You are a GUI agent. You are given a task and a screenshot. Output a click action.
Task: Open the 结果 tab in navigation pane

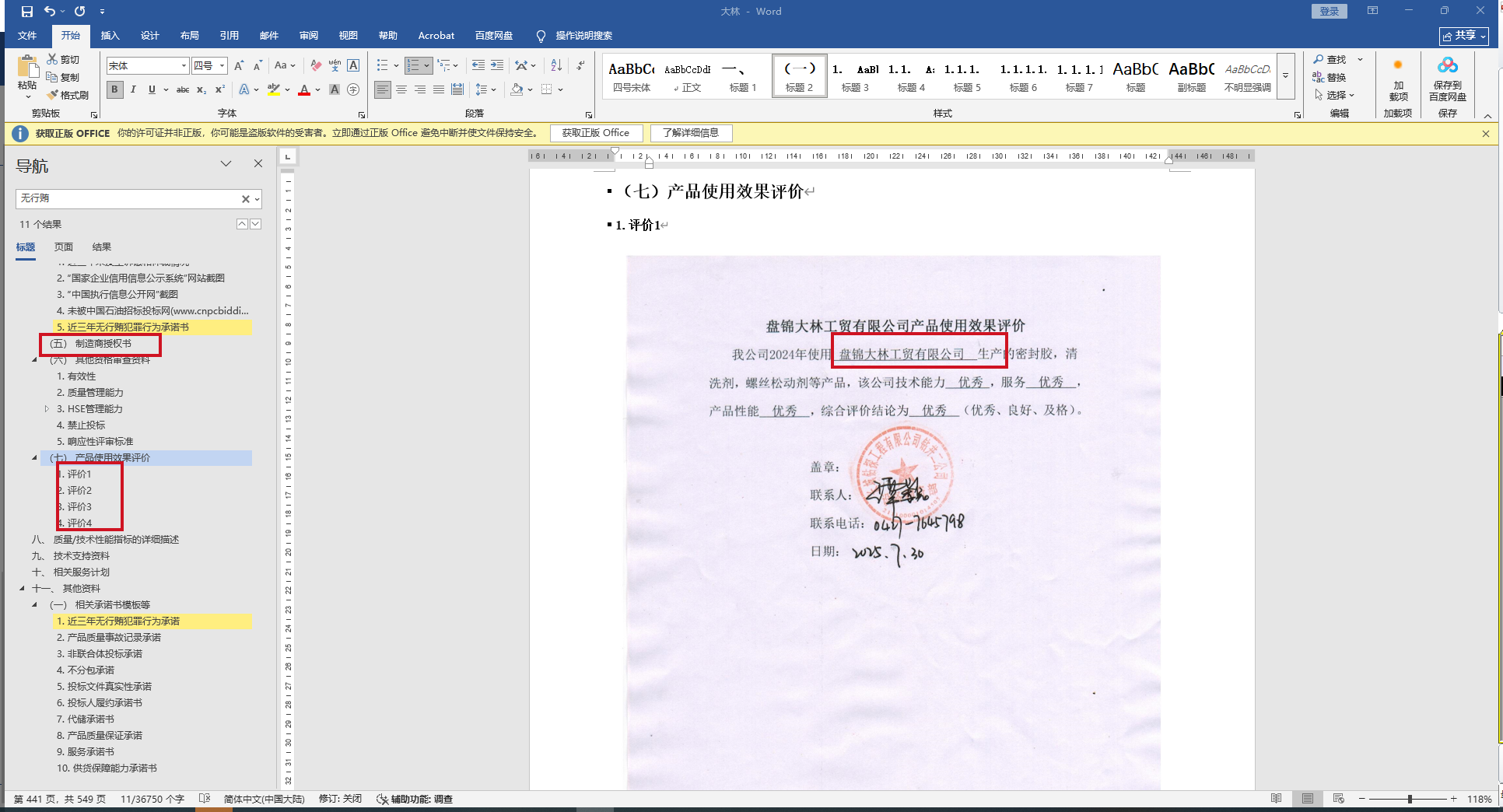pyautogui.click(x=102, y=247)
